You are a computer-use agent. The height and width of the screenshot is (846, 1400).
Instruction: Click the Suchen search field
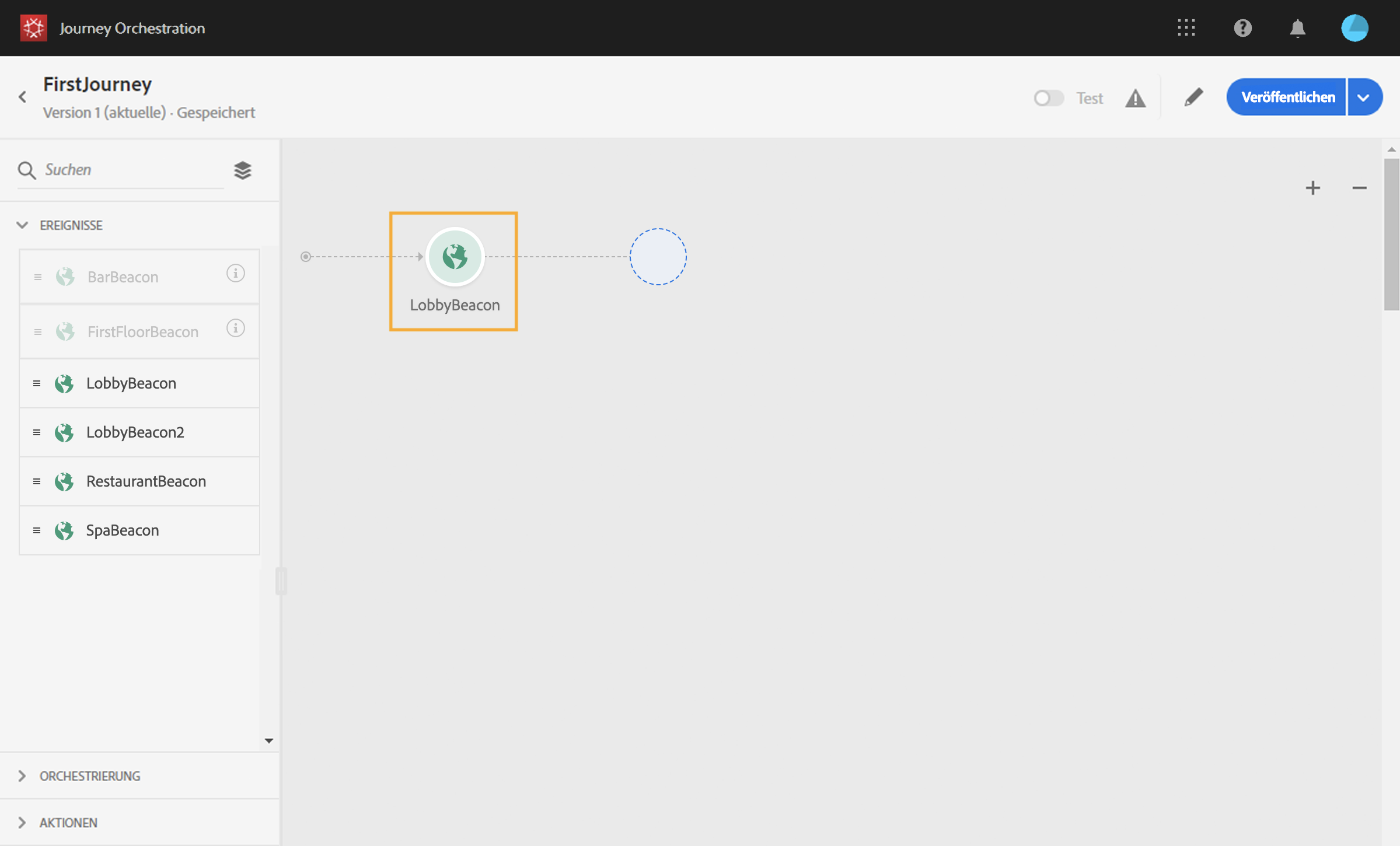point(120,170)
